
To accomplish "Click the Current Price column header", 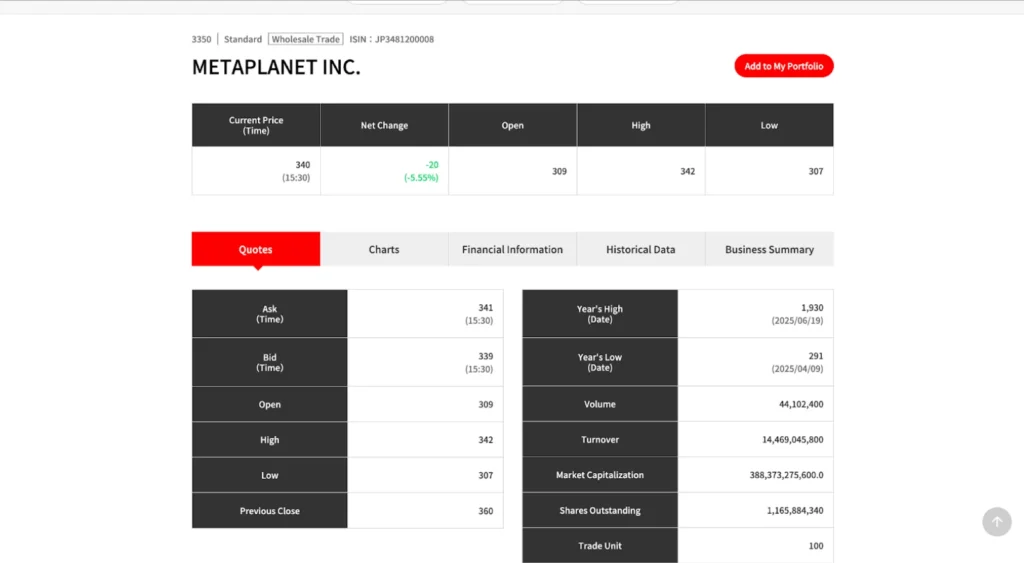I will tap(256, 125).
